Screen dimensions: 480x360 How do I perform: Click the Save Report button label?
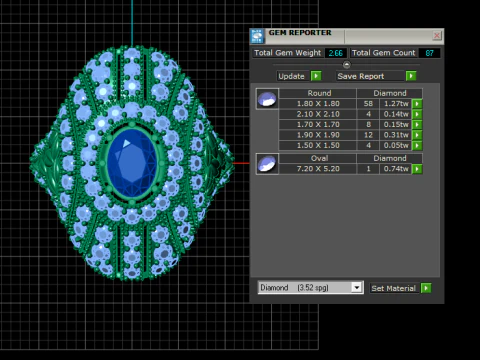(x=361, y=76)
